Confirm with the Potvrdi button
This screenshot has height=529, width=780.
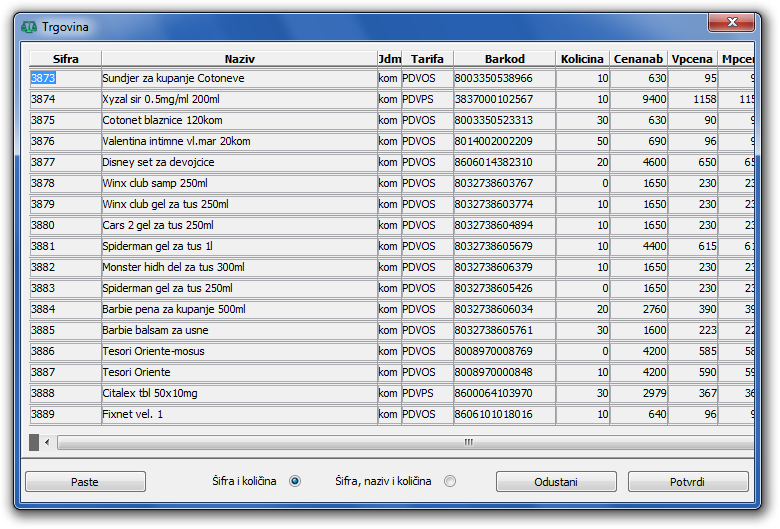(688, 482)
